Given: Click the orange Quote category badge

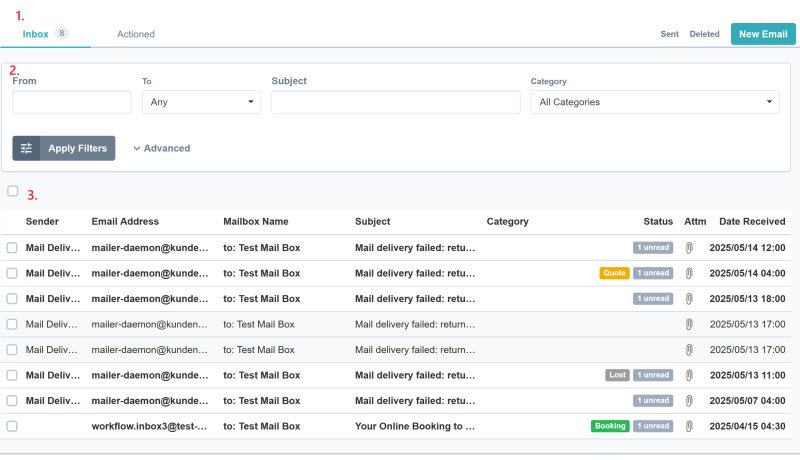Looking at the screenshot, I should 613,273.
